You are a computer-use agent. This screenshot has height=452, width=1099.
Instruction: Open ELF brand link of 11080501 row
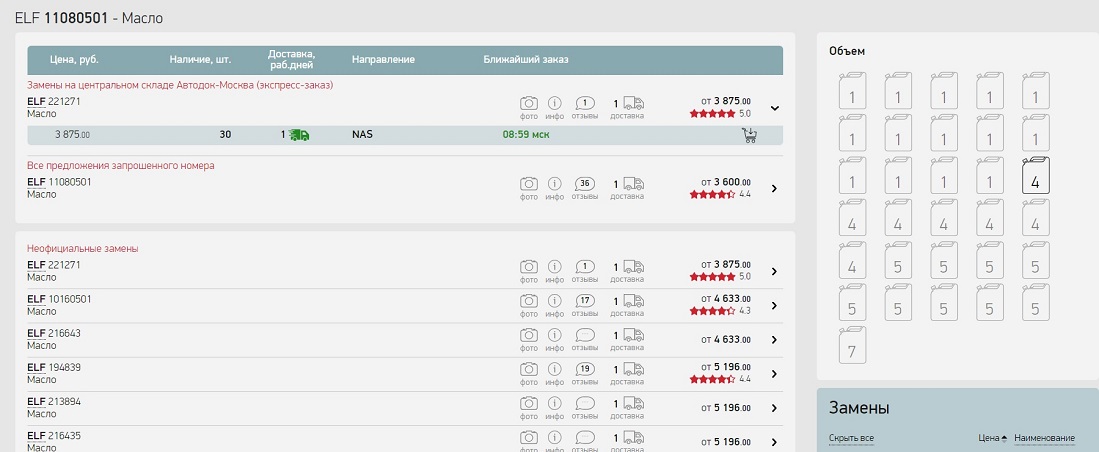(36, 182)
